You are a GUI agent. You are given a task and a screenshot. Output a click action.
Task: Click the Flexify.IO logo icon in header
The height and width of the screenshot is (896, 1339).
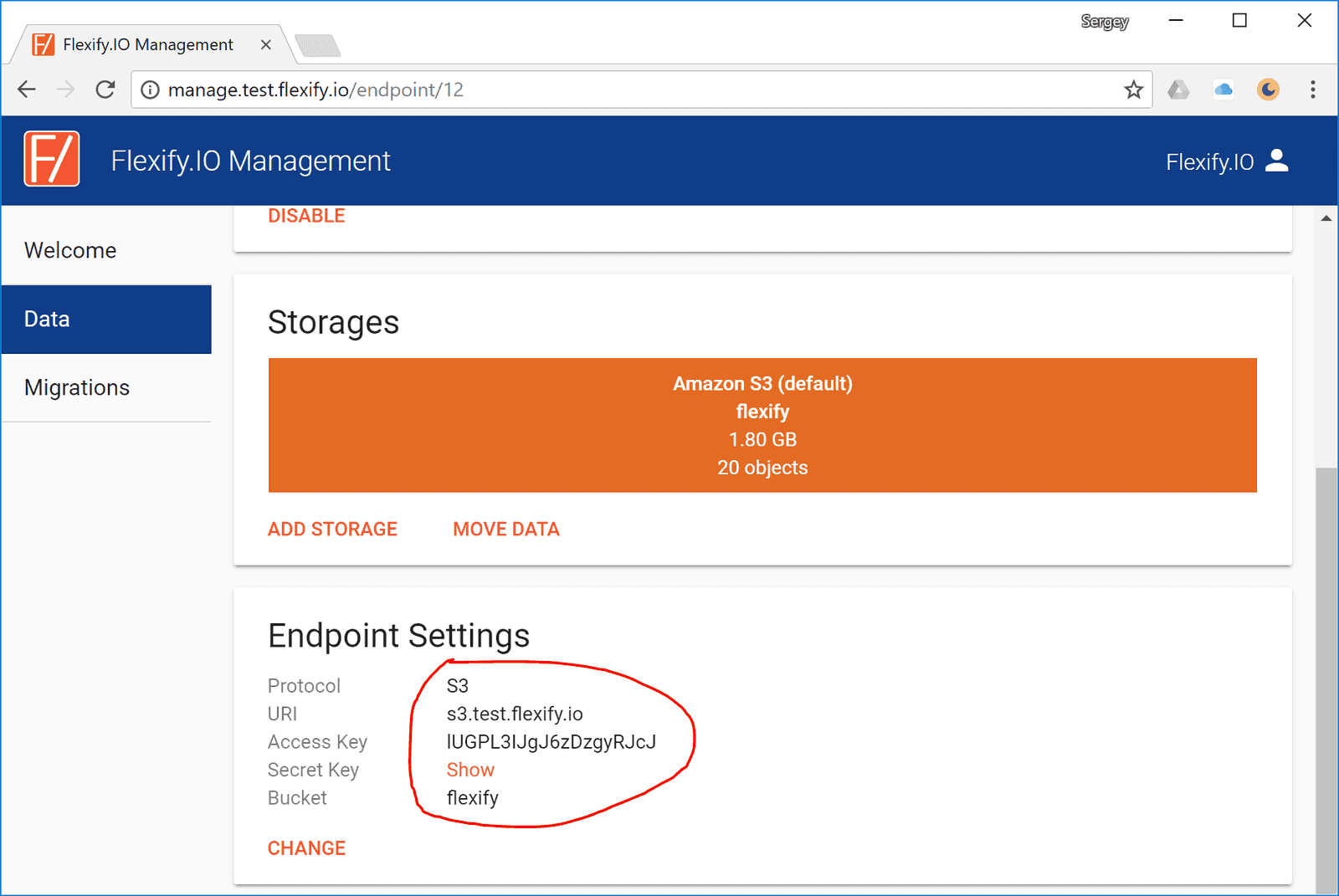(x=52, y=159)
